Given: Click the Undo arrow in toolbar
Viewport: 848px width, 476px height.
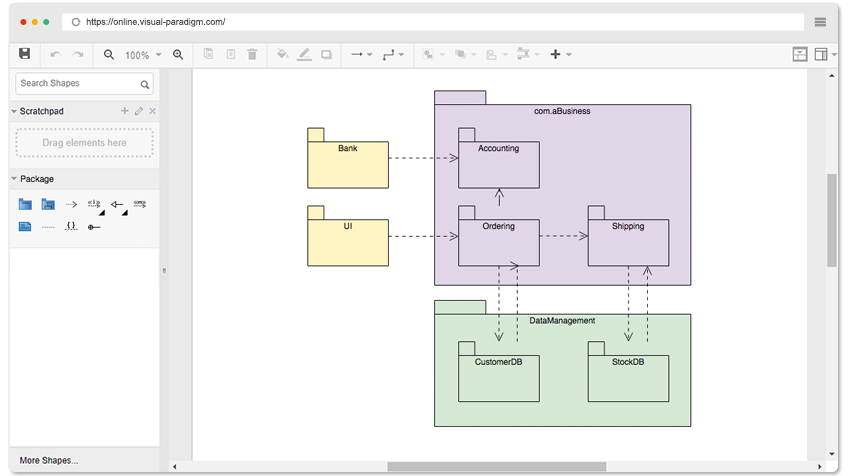Looking at the screenshot, I should pyautogui.click(x=55, y=55).
